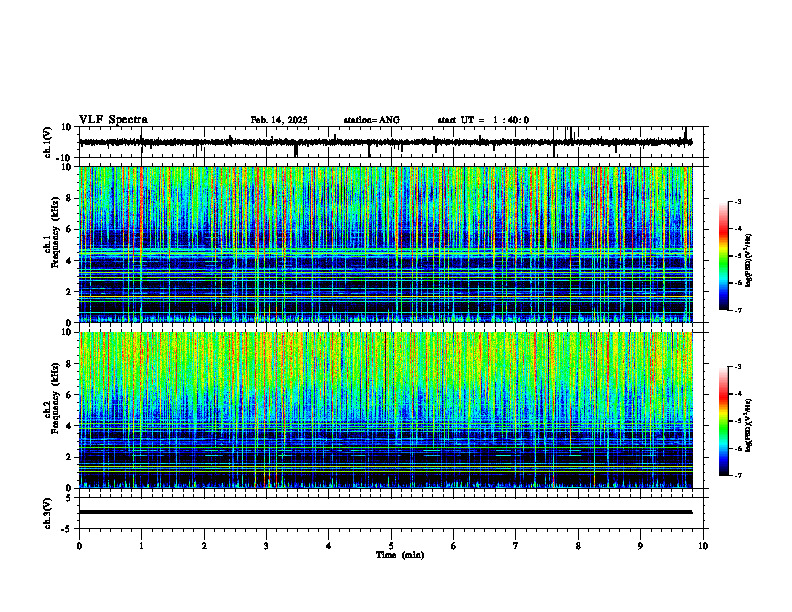
Task: Click the "3" tick on the time axis
Action: (266, 546)
